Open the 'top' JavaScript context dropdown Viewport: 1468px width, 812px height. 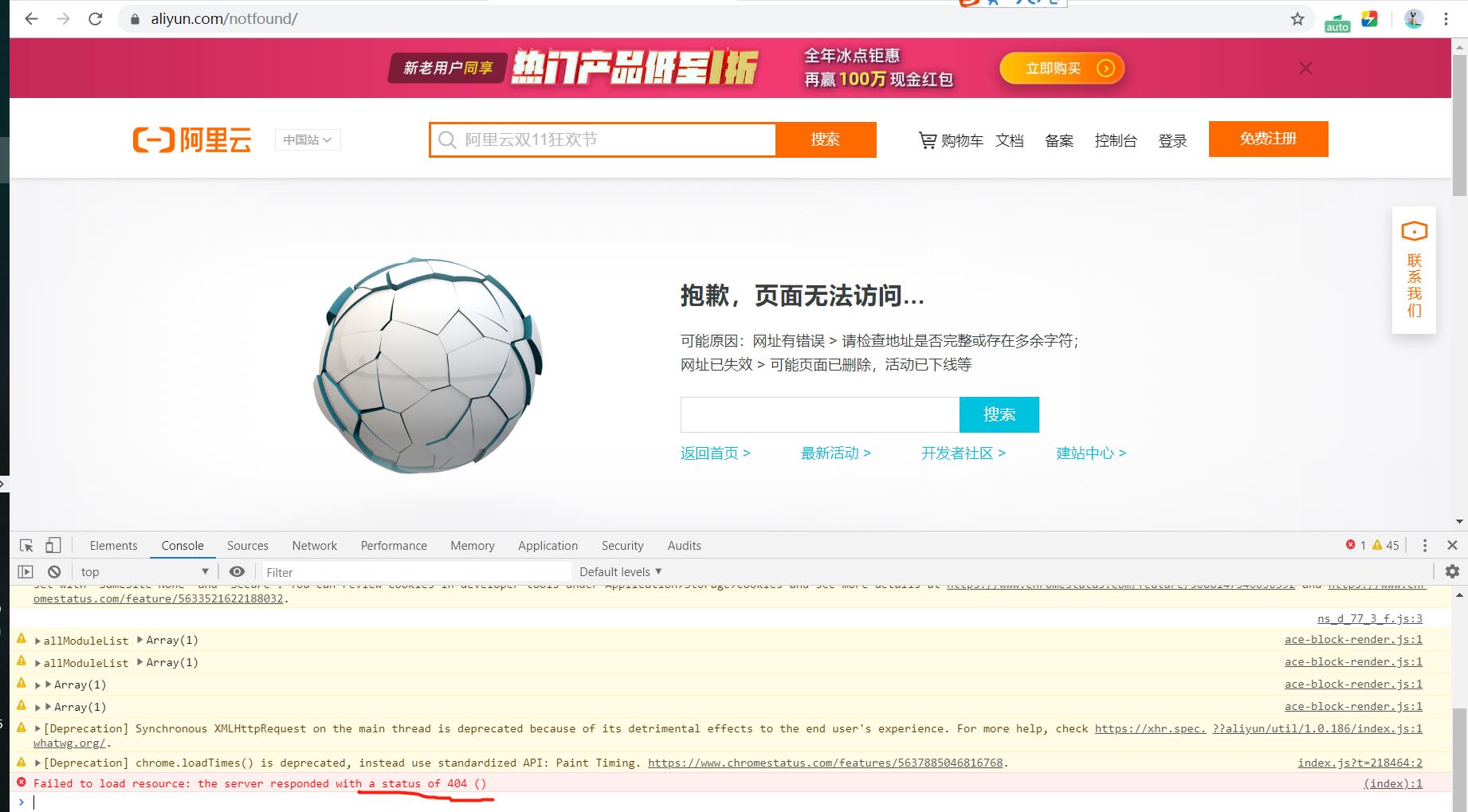coord(144,572)
